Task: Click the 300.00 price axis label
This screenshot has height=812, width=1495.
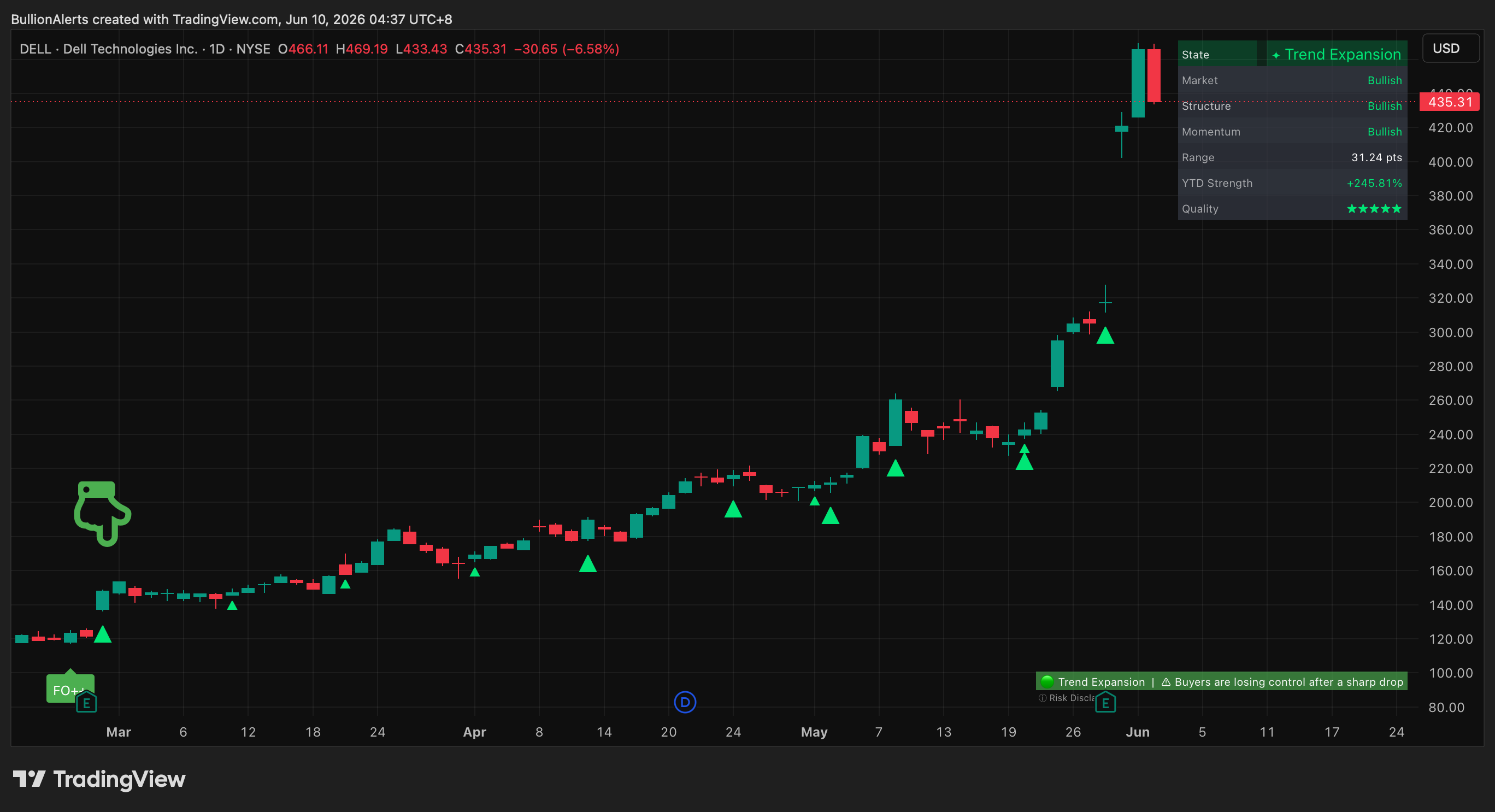Action: pos(1450,333)
